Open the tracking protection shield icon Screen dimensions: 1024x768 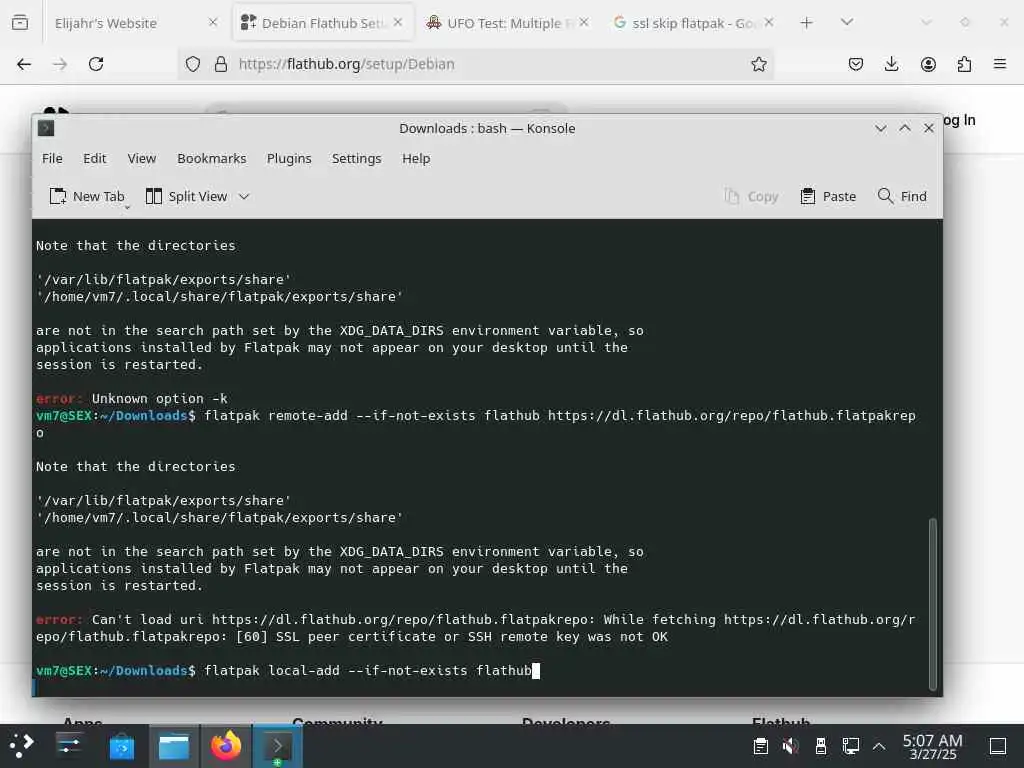pyautogui.click(x=193, y=64)
